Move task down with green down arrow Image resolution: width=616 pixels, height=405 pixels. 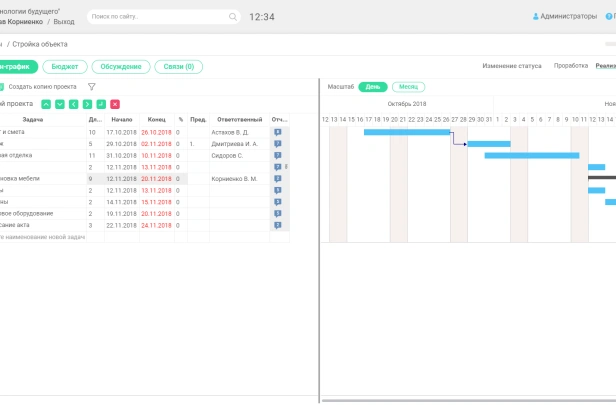[60, 104]
